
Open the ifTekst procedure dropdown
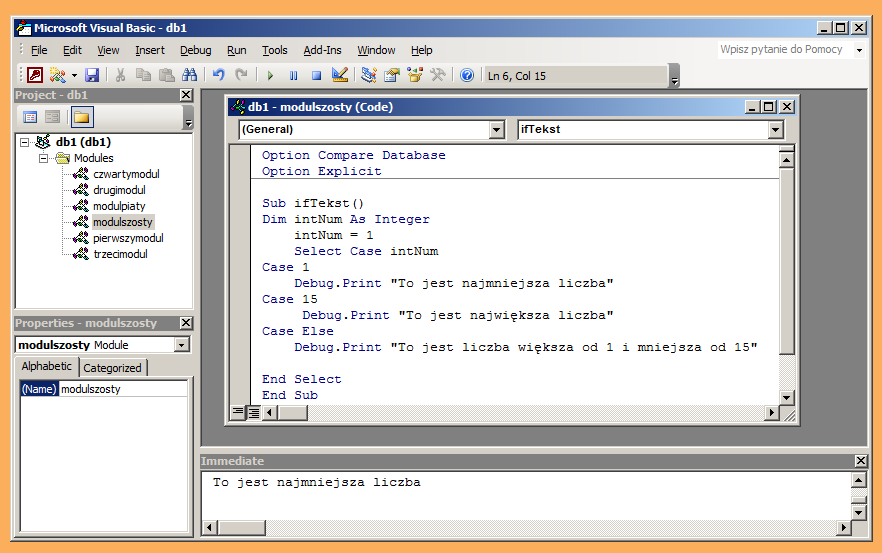pos(775,130)
